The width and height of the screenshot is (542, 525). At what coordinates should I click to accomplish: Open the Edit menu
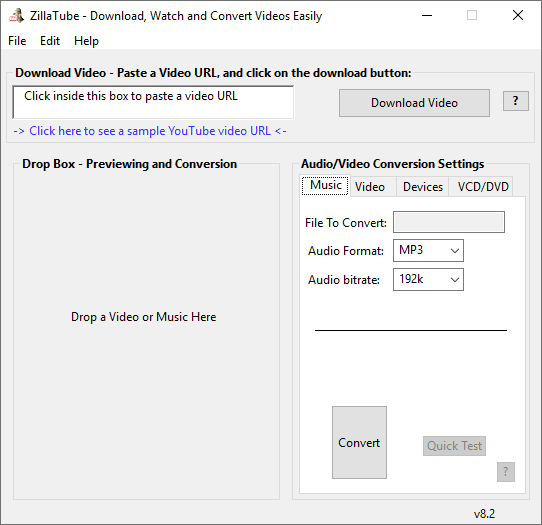[50, 41]
